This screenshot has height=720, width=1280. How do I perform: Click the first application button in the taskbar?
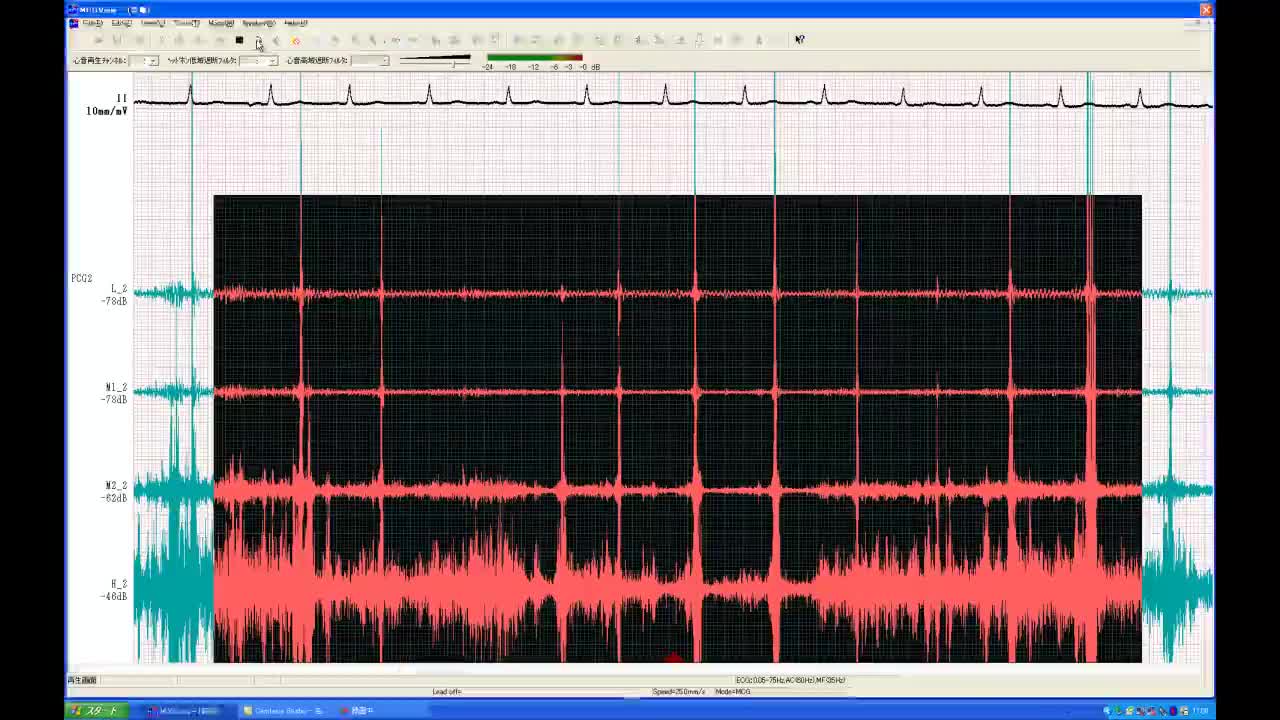(185, 710)
